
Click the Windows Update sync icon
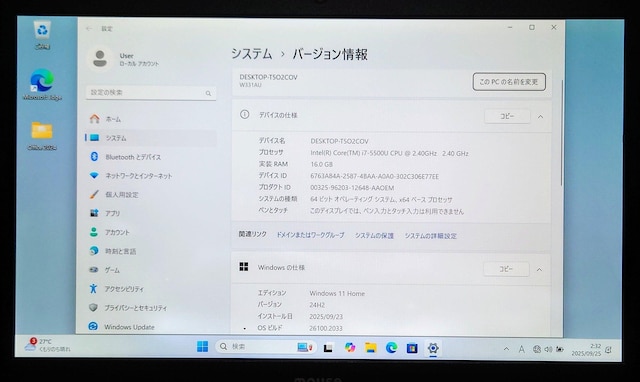coord(93,326)
